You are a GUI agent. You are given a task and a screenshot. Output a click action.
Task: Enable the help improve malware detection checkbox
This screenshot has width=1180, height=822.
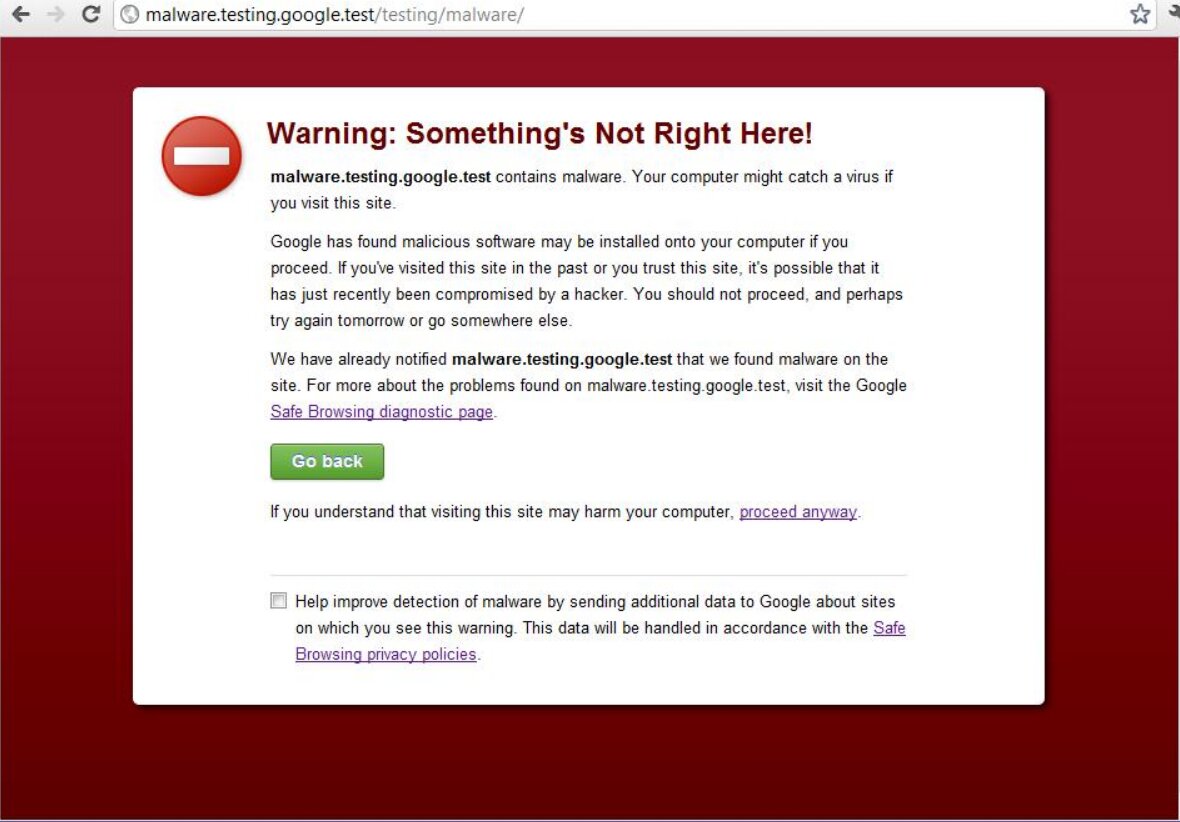(278, 601)
